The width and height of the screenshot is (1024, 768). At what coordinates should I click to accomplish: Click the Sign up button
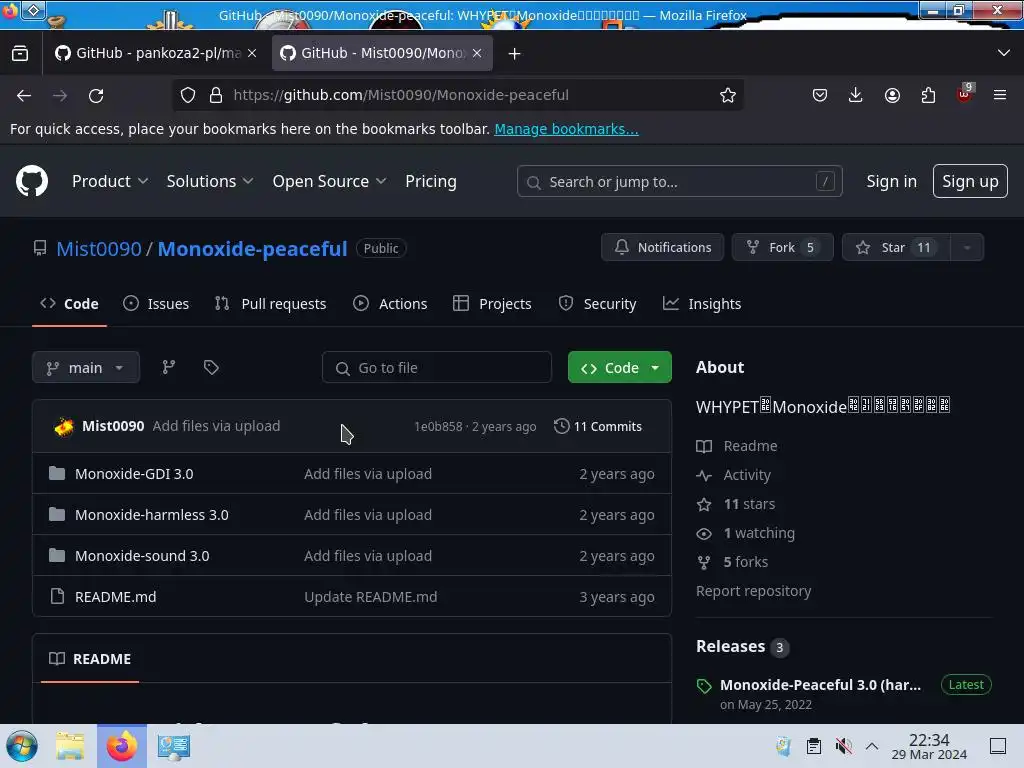pyautogui.click(x=970, y=182)
